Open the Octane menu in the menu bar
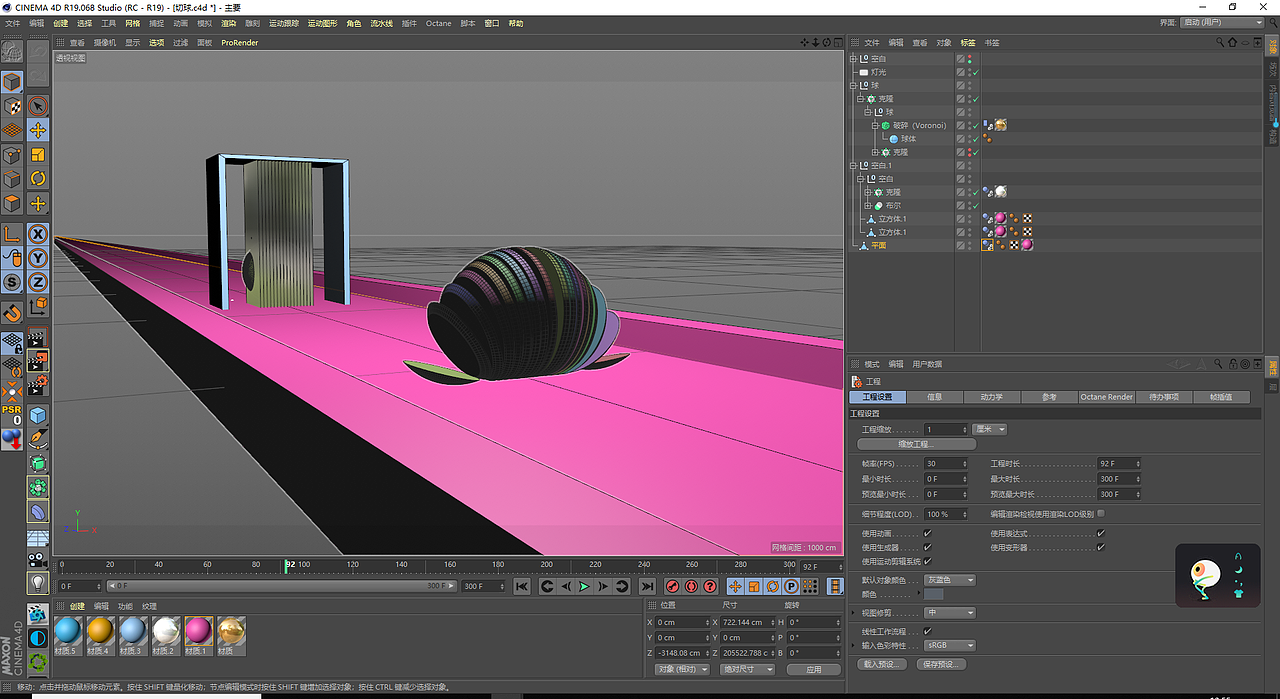This screenshot has height=699, width=1280. (x=438, y=23)
